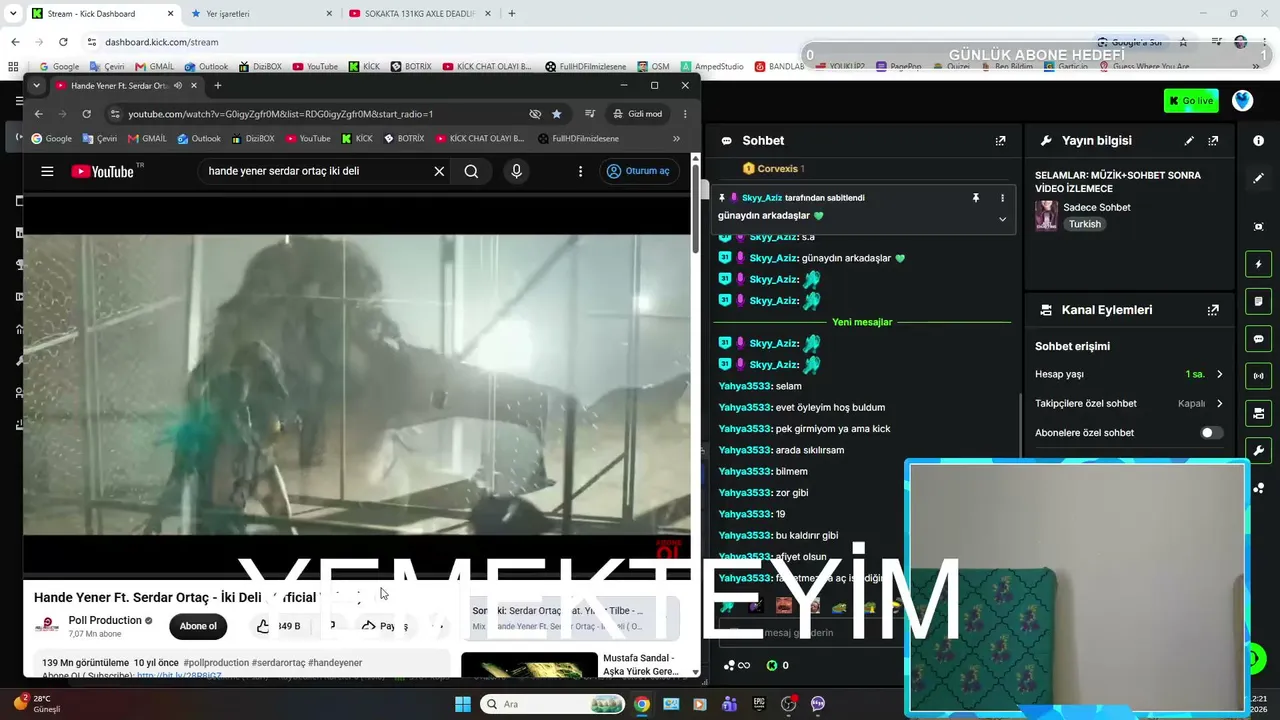This screenshot has width=1280, height=720.
Task: Open media controls in the YouTube window toolbar
Action: 590,114
